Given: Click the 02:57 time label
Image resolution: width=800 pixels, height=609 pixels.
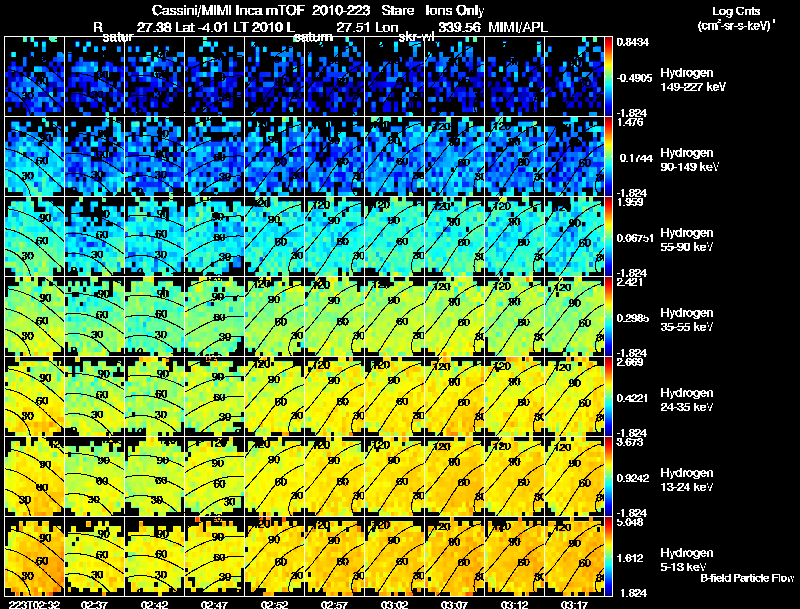Looking at the screenshot, I should click(x=334, y=604).
